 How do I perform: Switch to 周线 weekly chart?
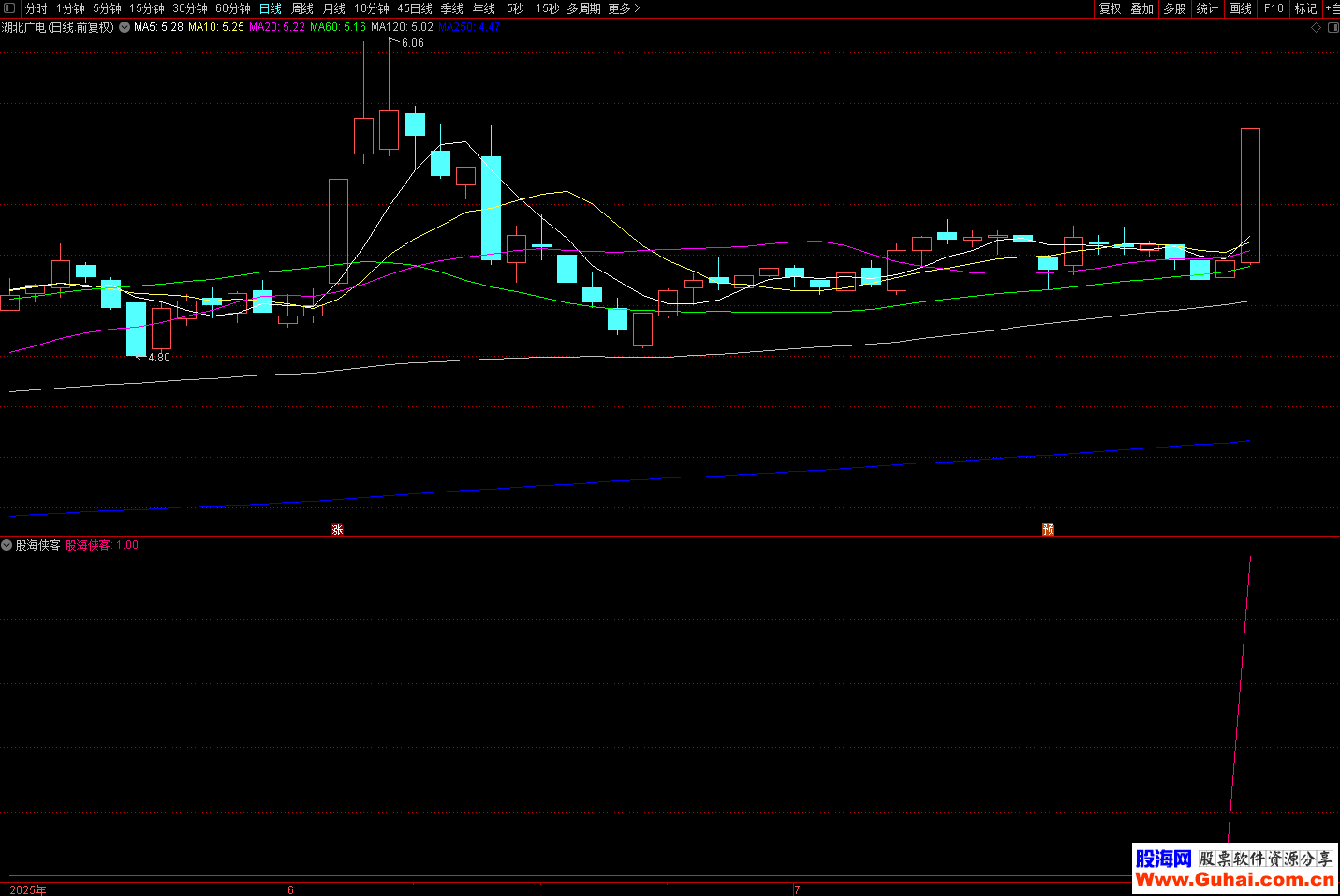coord(302,8)
